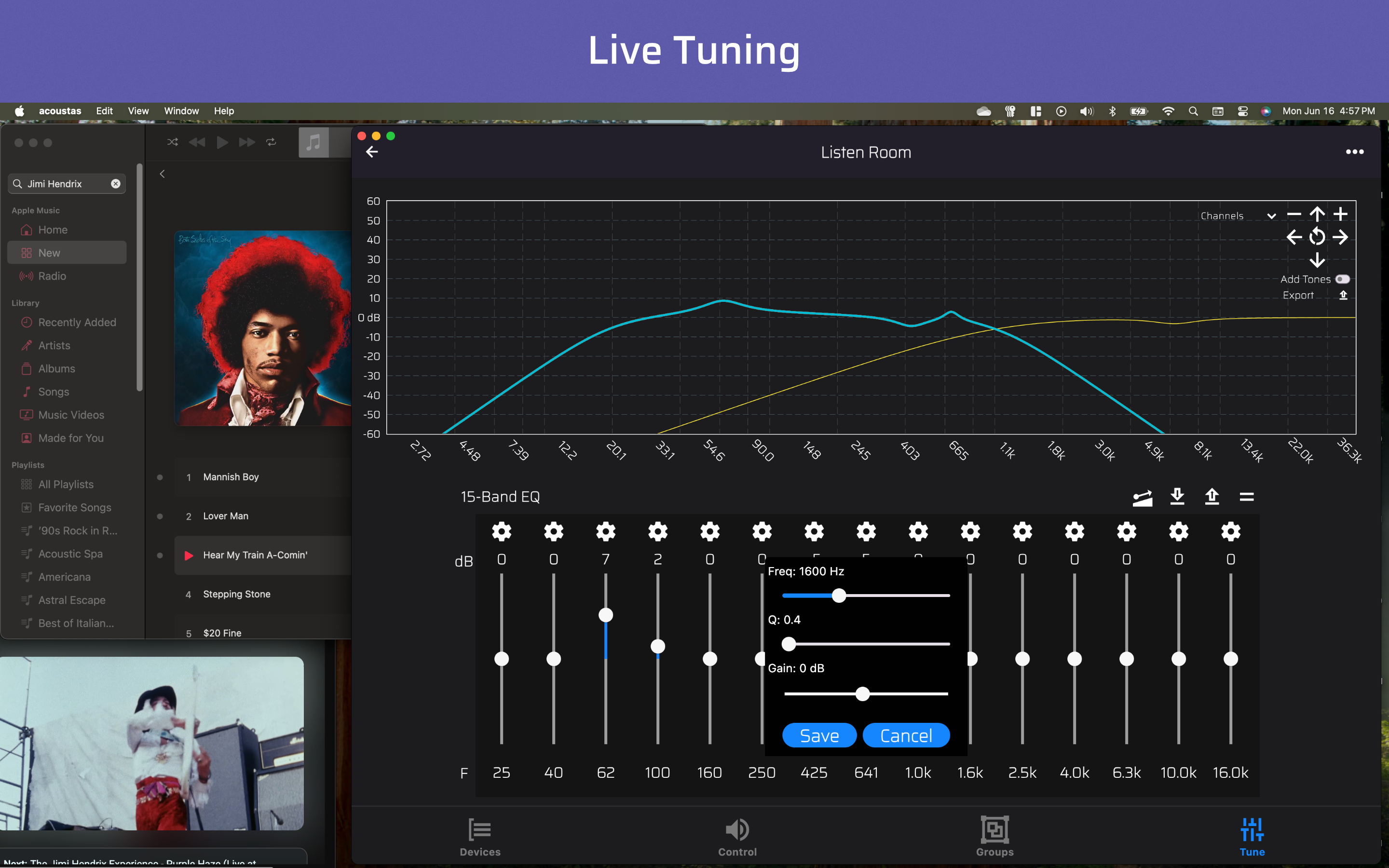The height and width of the screenshot is (868, 1389).
Task: Go back with the Listen Room arrow
Action: point(372,152)
